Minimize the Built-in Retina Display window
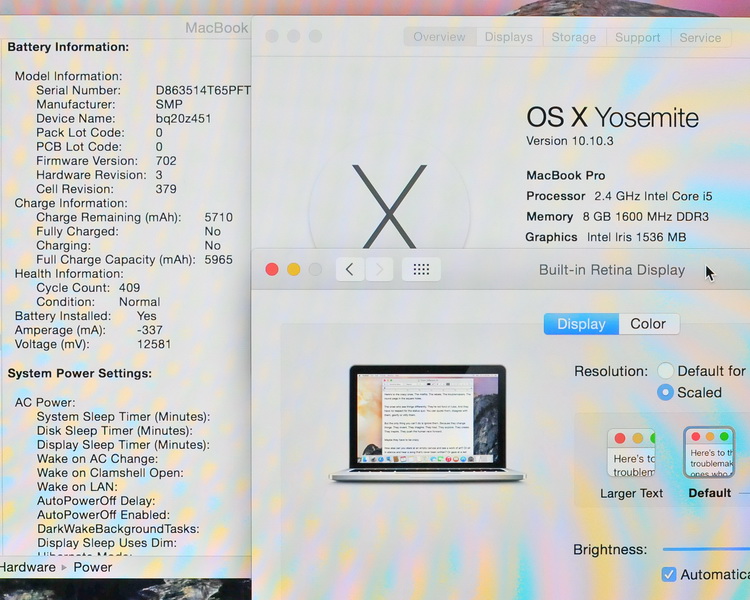 click(x=293, y=270)
